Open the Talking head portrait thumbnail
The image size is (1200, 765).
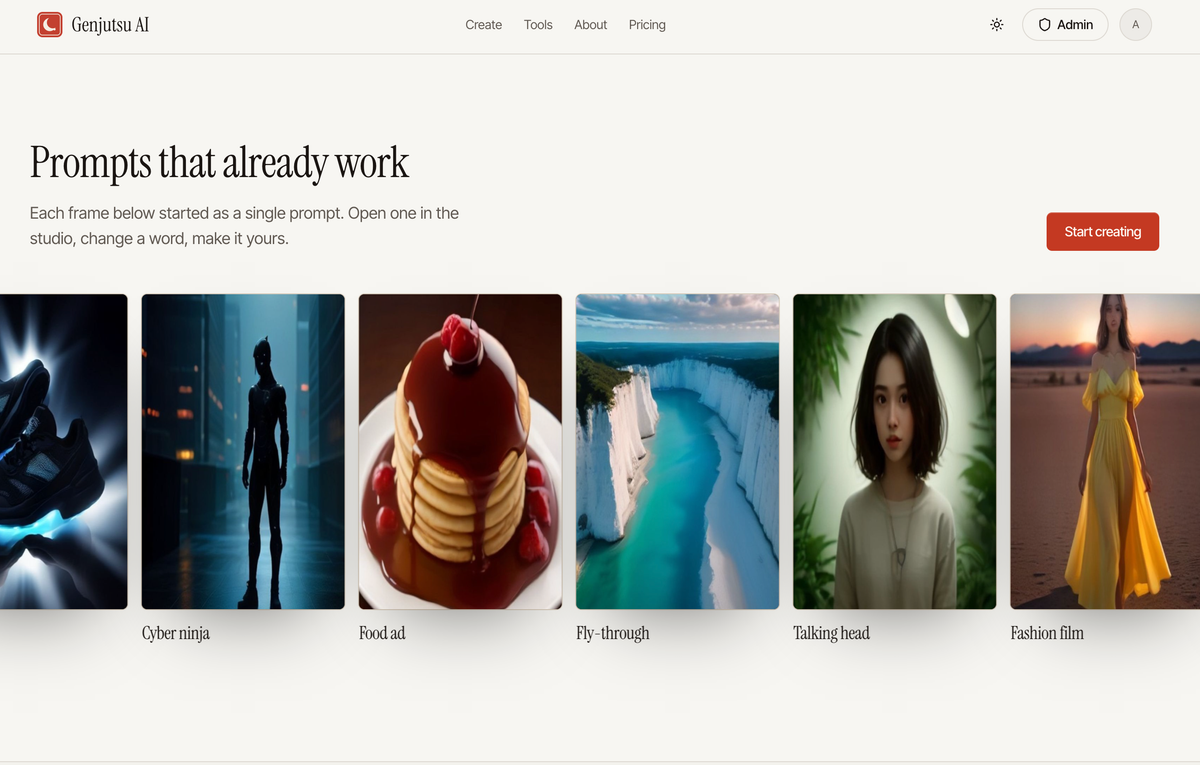pyautogui.click(x=894, y=451)
